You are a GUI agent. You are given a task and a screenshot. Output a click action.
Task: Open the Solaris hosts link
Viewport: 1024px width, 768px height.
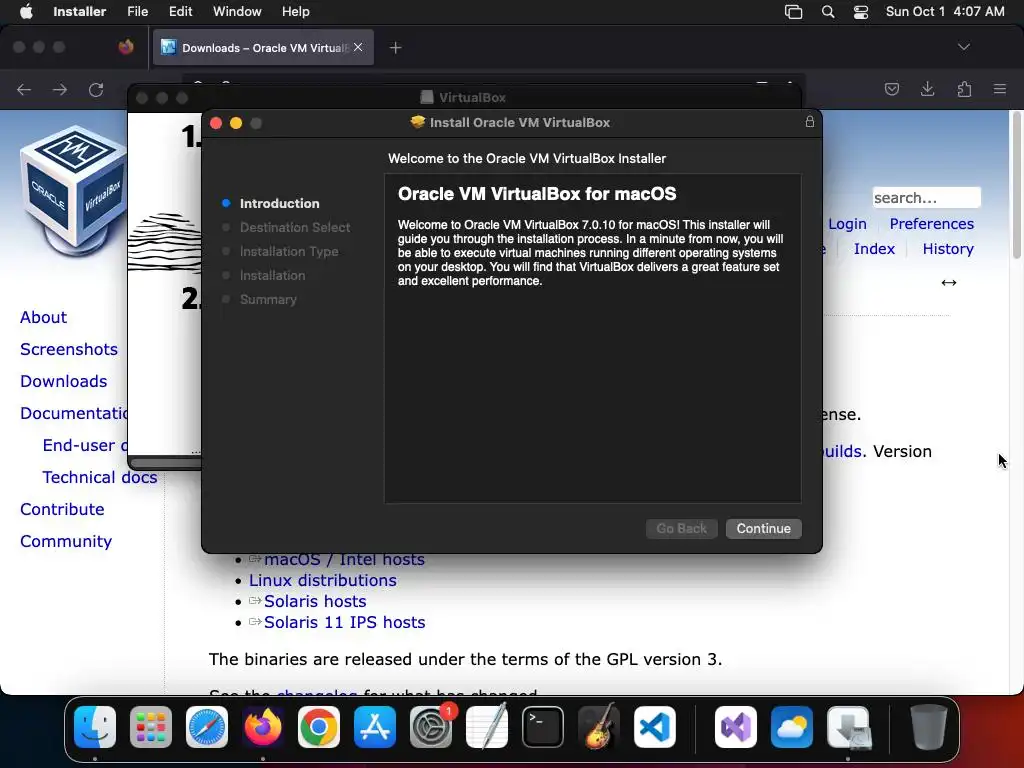pyautogui.click(x=315, y=601)
